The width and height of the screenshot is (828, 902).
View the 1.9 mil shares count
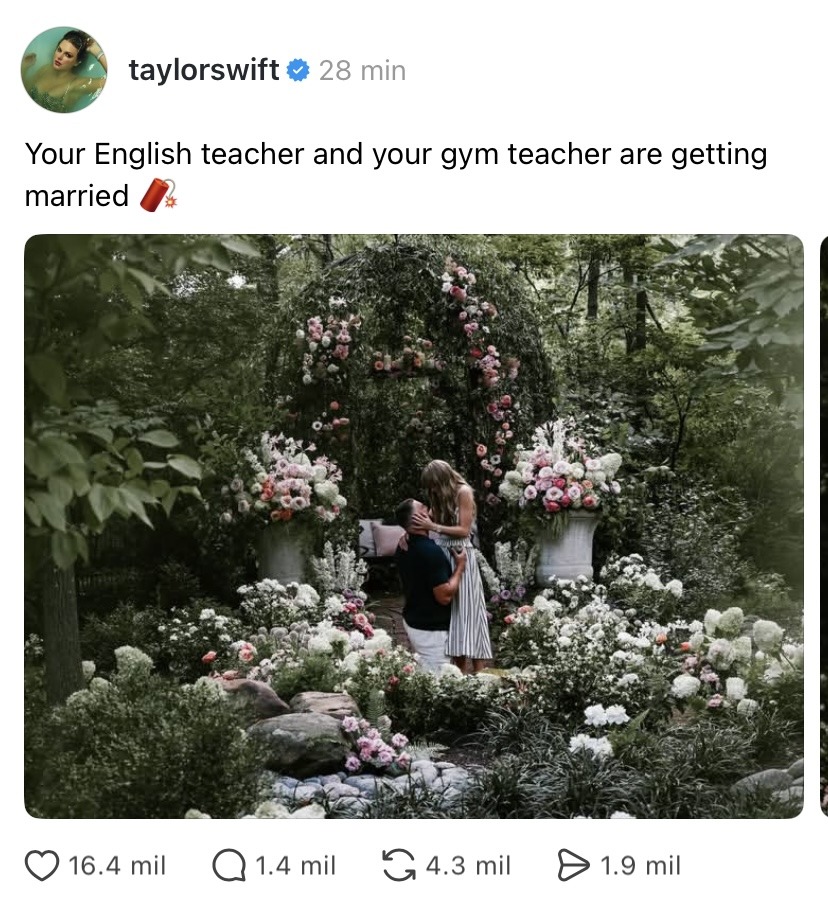640,866
